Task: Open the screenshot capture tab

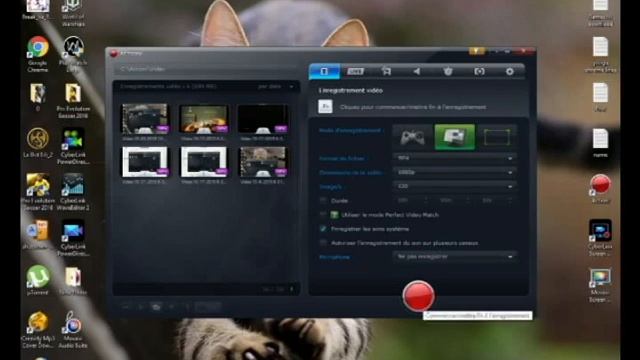Action: (x=479, y=71)
